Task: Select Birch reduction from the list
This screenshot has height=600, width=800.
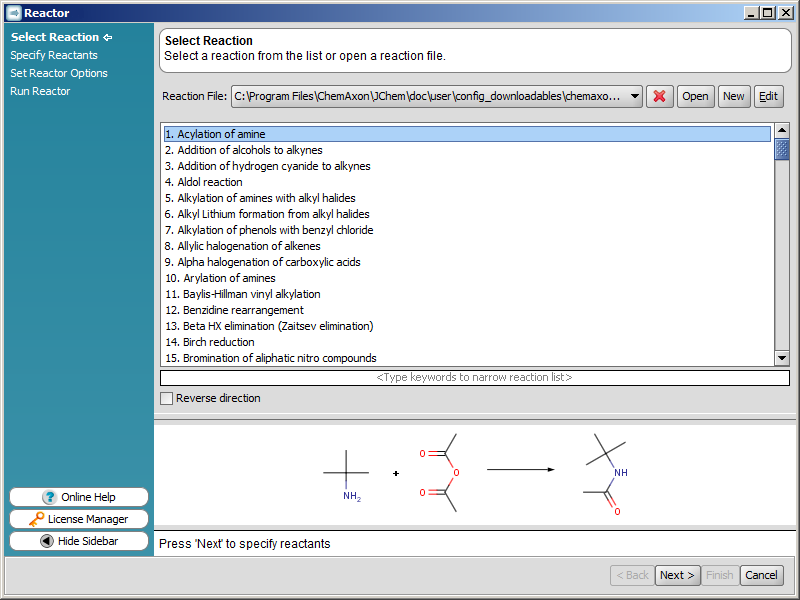Action: (x=219, y=342)
